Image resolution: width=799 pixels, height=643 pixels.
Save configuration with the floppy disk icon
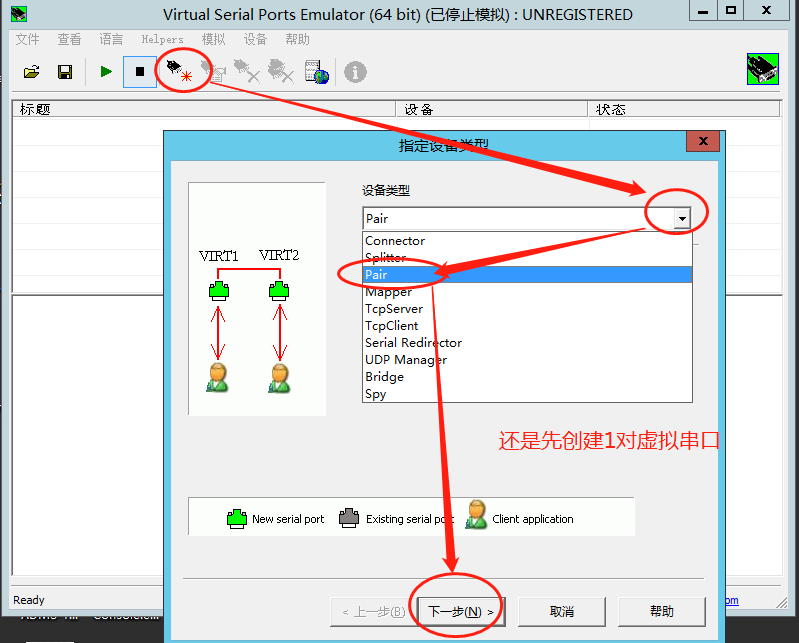pyautogui.click(x=65, y=72)
